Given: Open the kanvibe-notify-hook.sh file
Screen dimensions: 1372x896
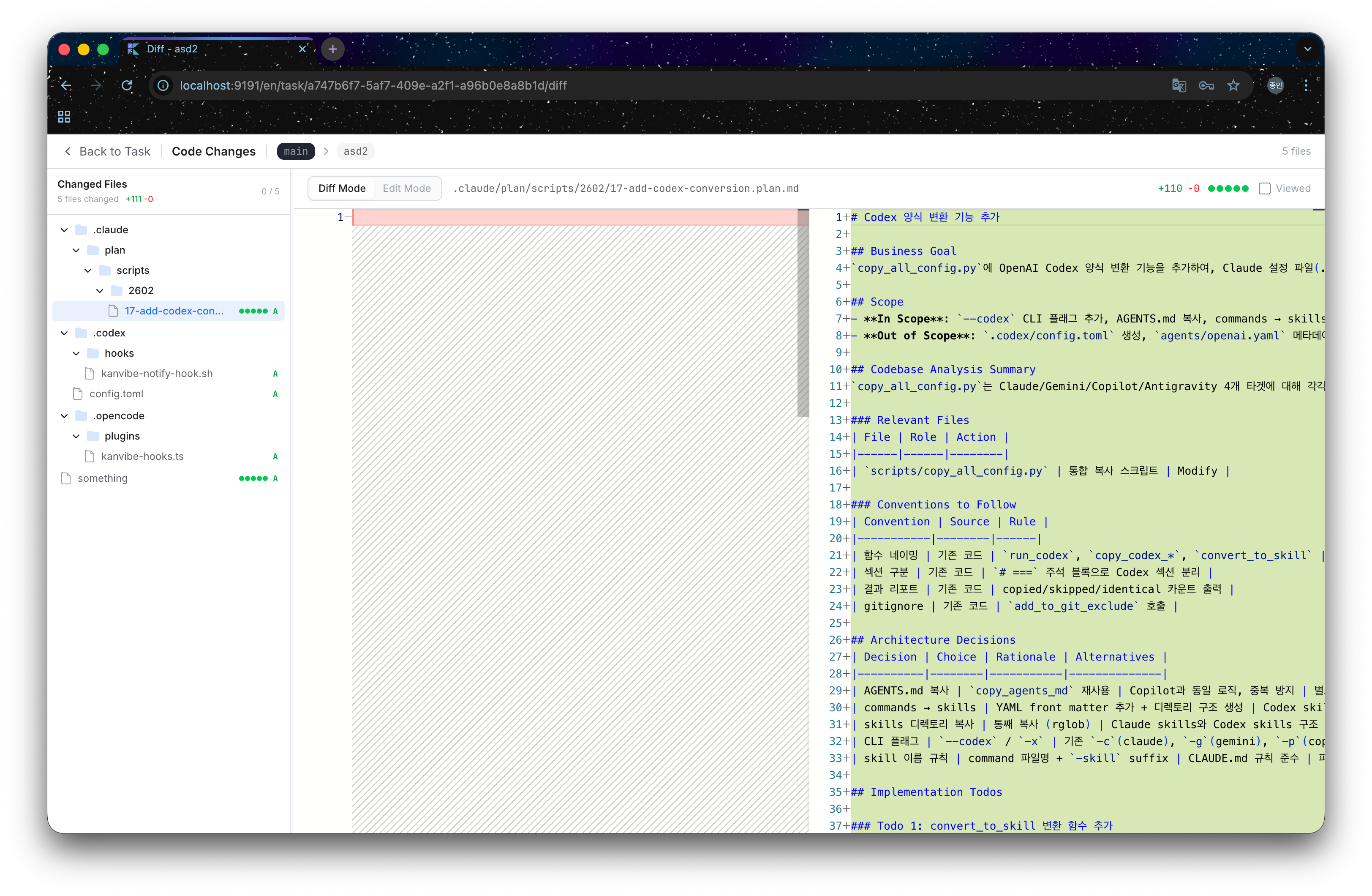Looking at the screenshot, I should [x=157, y=373].
